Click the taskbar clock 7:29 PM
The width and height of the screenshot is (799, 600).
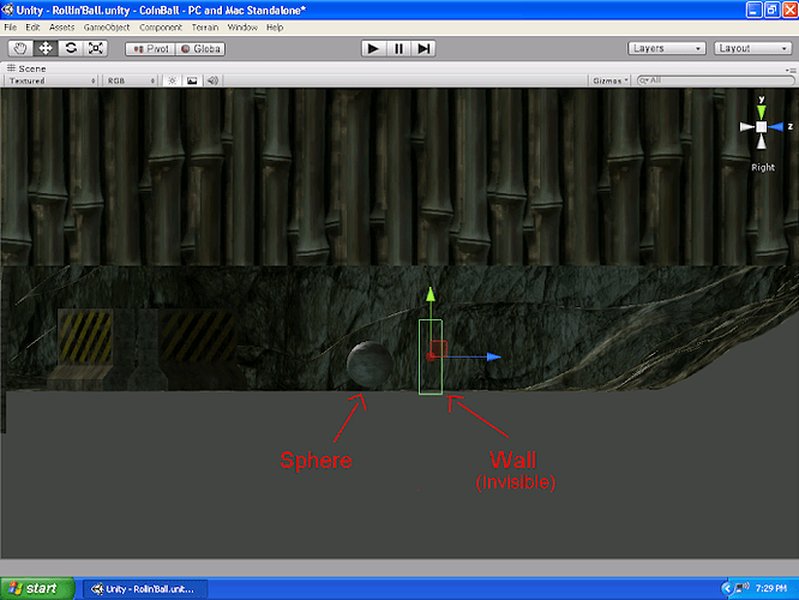pyautogui.click(x=771, y=589)
